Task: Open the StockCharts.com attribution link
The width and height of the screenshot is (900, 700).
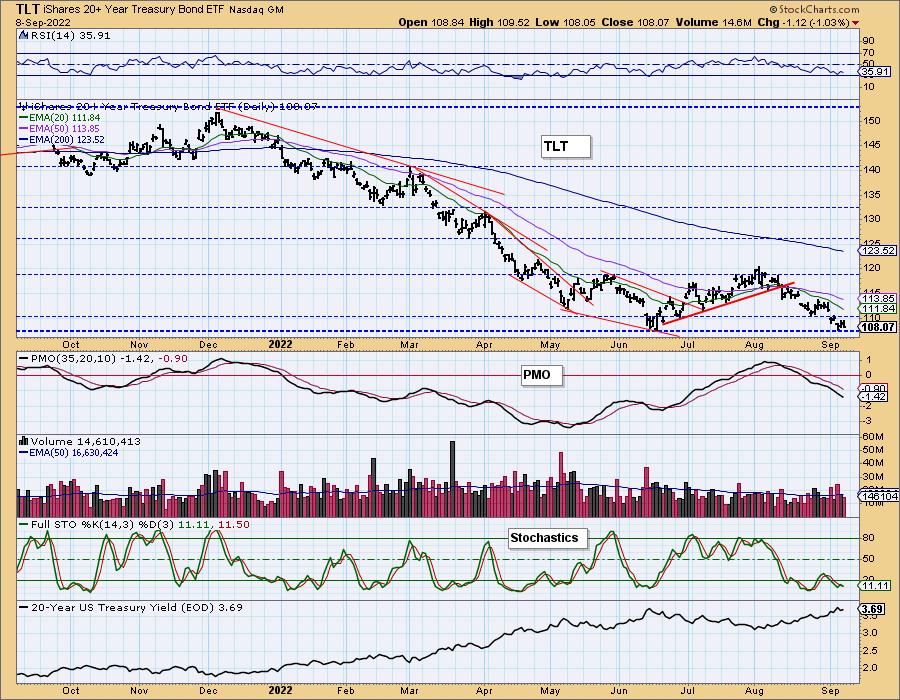Action: coord(814,9)
